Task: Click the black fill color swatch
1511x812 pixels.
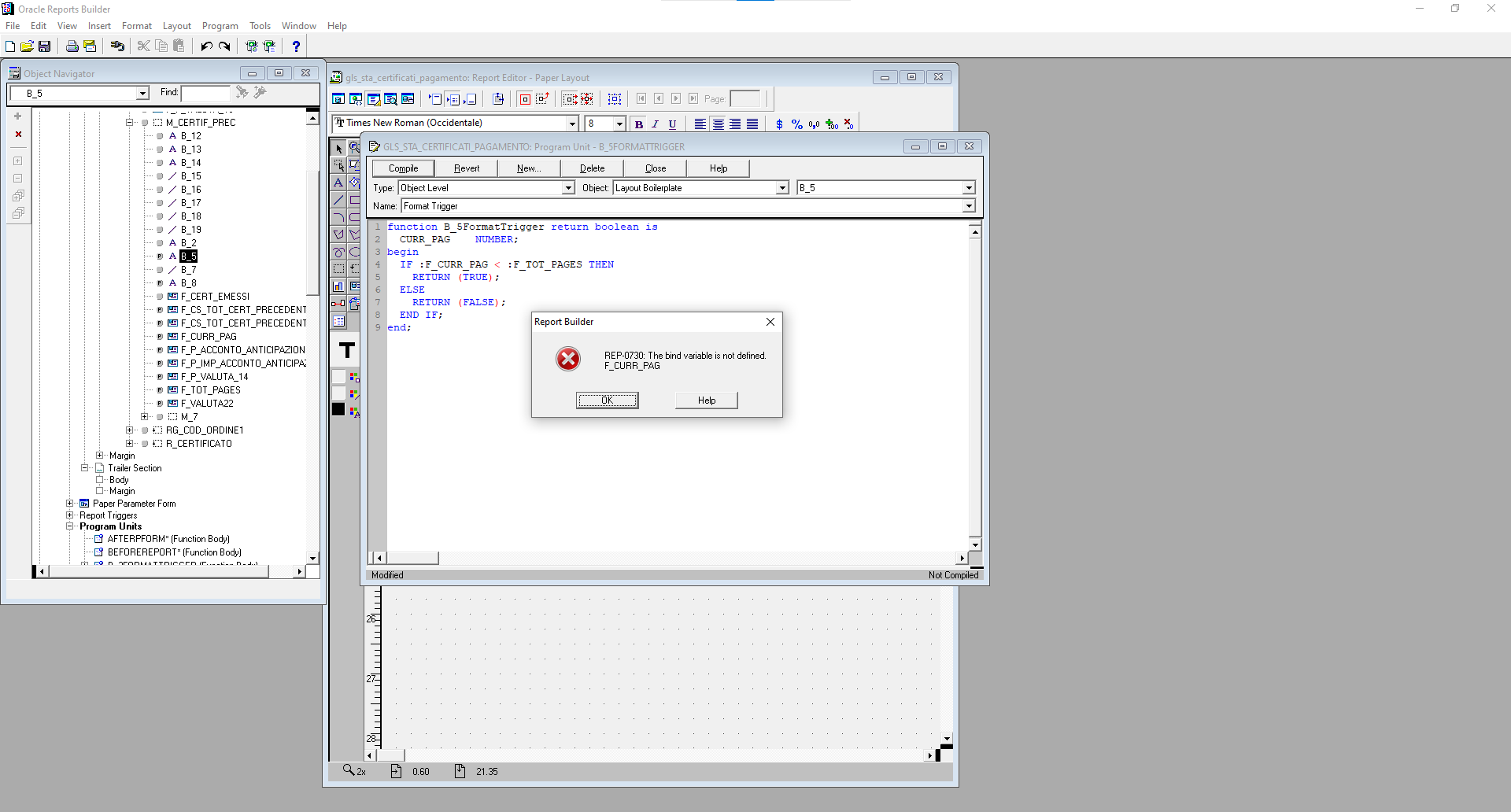Action: (338, 409)
